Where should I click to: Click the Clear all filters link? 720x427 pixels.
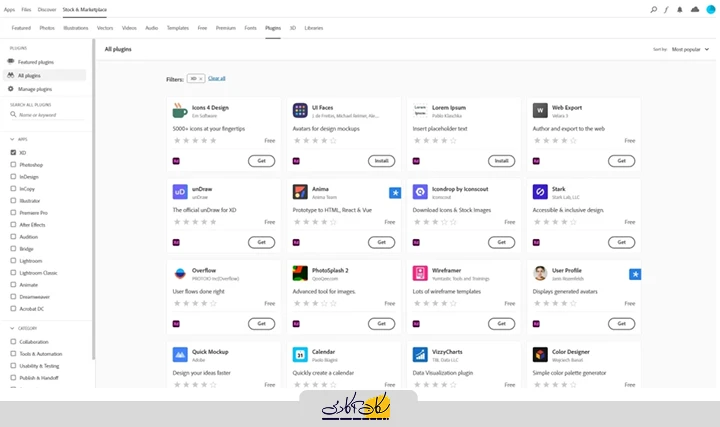click(216, 77)
